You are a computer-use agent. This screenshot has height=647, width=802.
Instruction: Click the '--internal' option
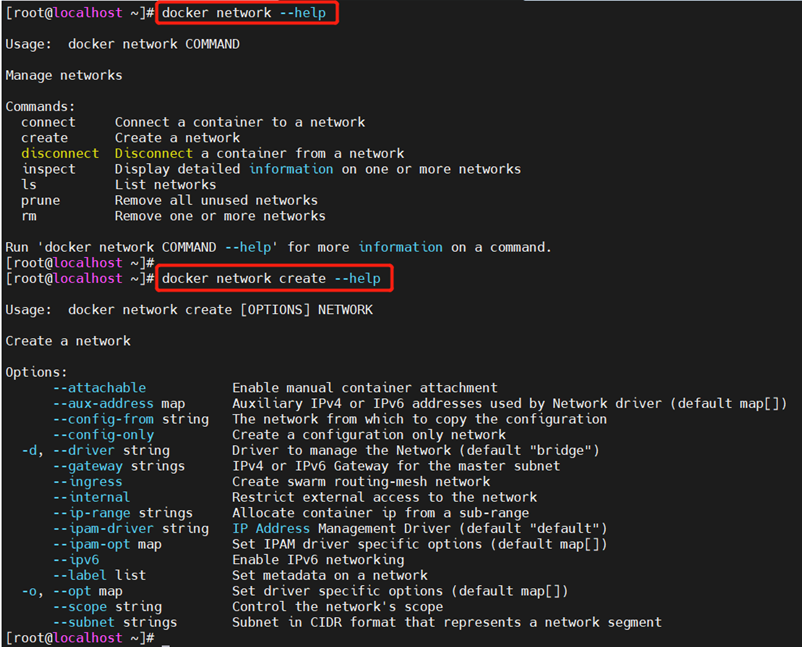[x=92, y=497]
